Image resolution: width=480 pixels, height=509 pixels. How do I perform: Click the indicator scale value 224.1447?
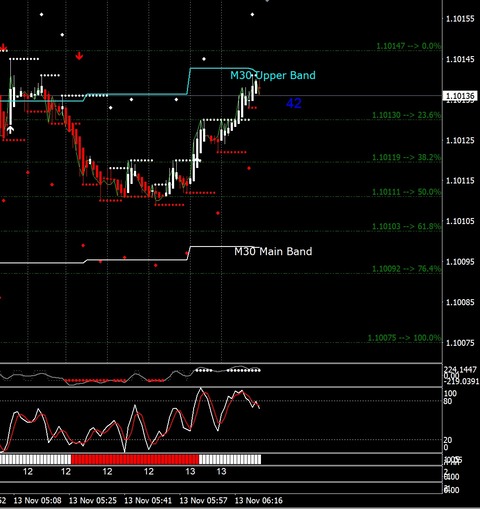[460, 369]
